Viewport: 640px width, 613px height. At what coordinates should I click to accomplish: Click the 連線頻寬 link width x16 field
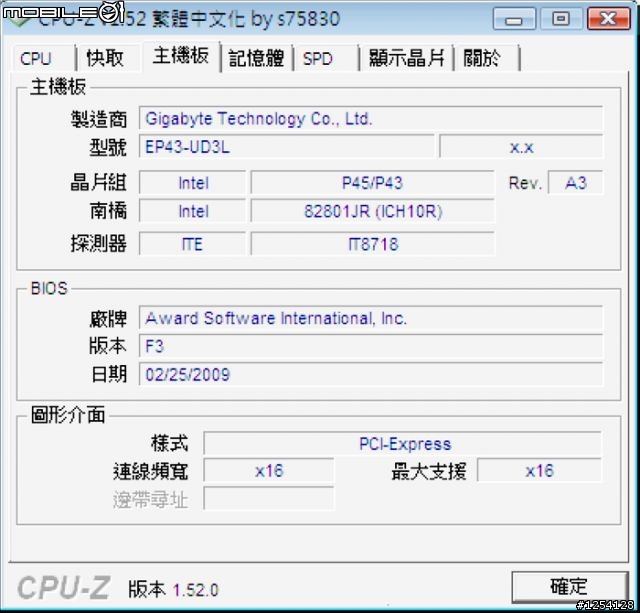click(269, 471)
